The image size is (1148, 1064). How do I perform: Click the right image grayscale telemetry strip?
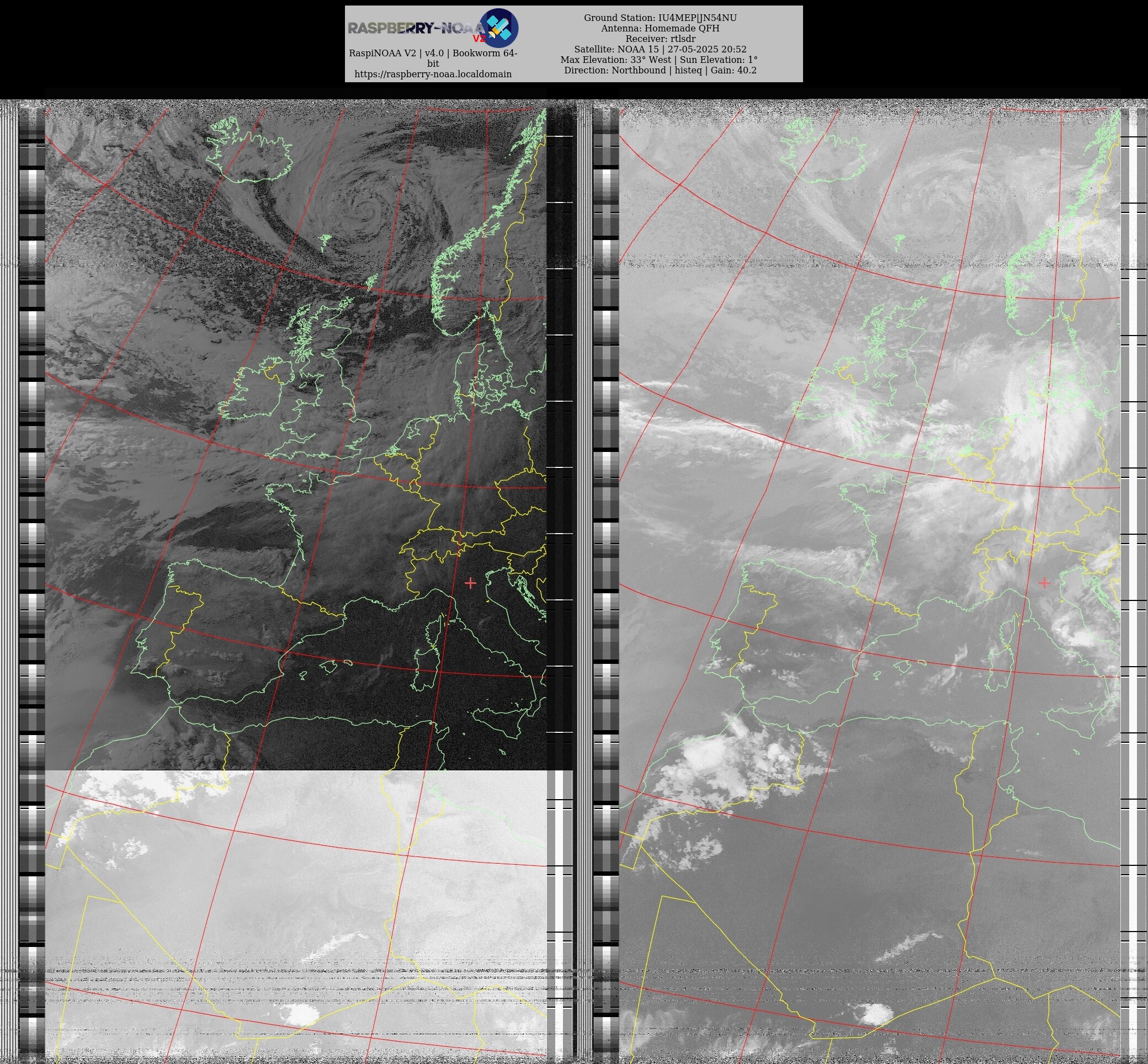point(605,582)
